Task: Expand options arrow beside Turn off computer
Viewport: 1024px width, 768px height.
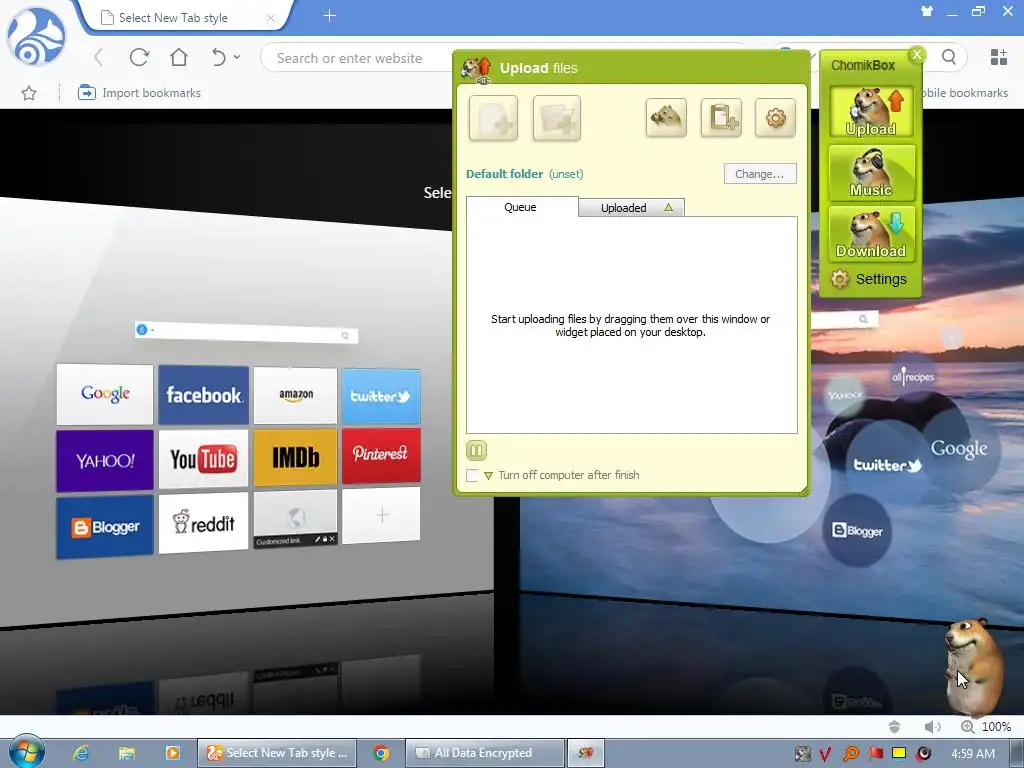Action: [x=488, y=475]
